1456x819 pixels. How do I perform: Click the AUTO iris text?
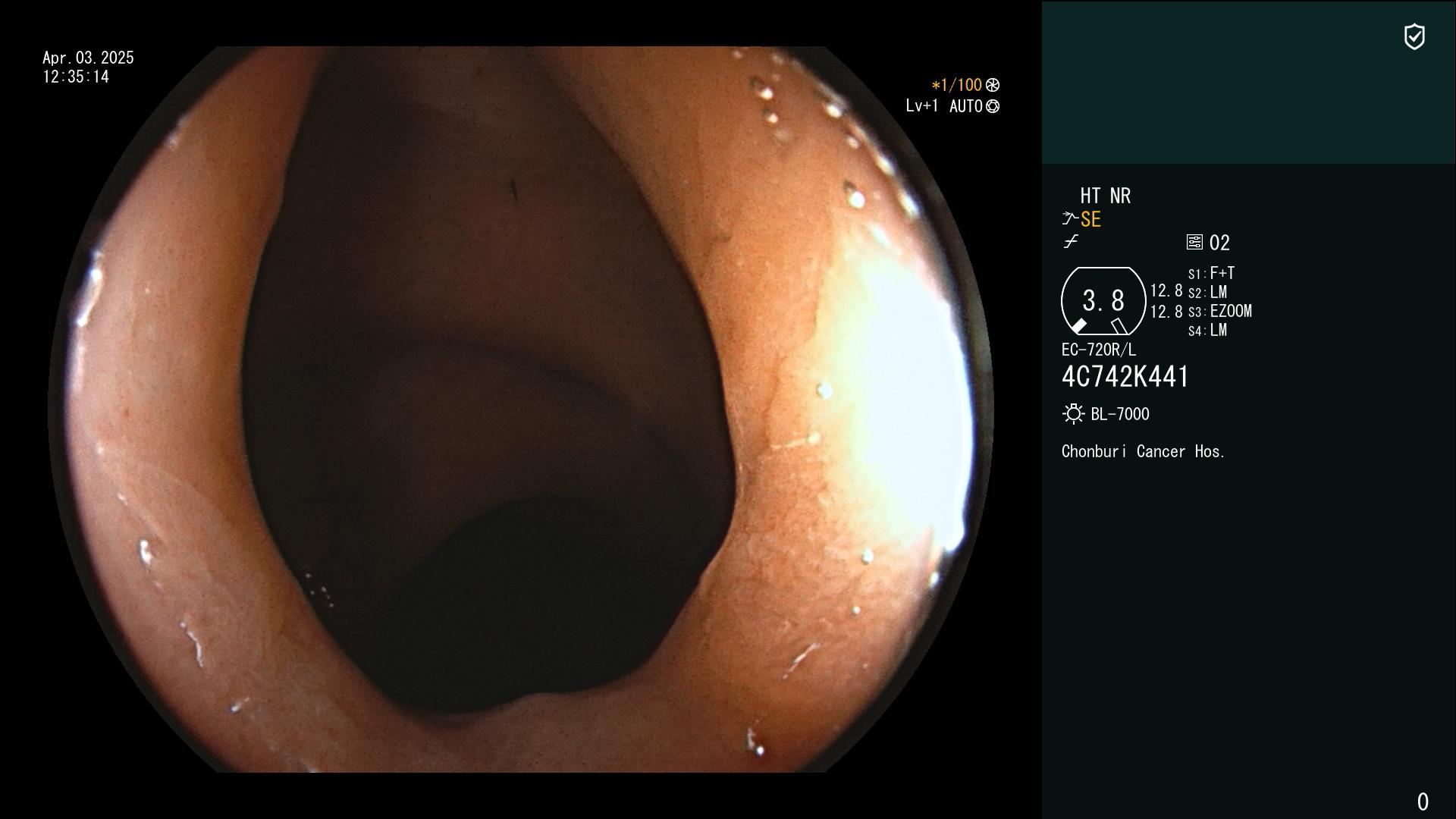coord(965,106)
